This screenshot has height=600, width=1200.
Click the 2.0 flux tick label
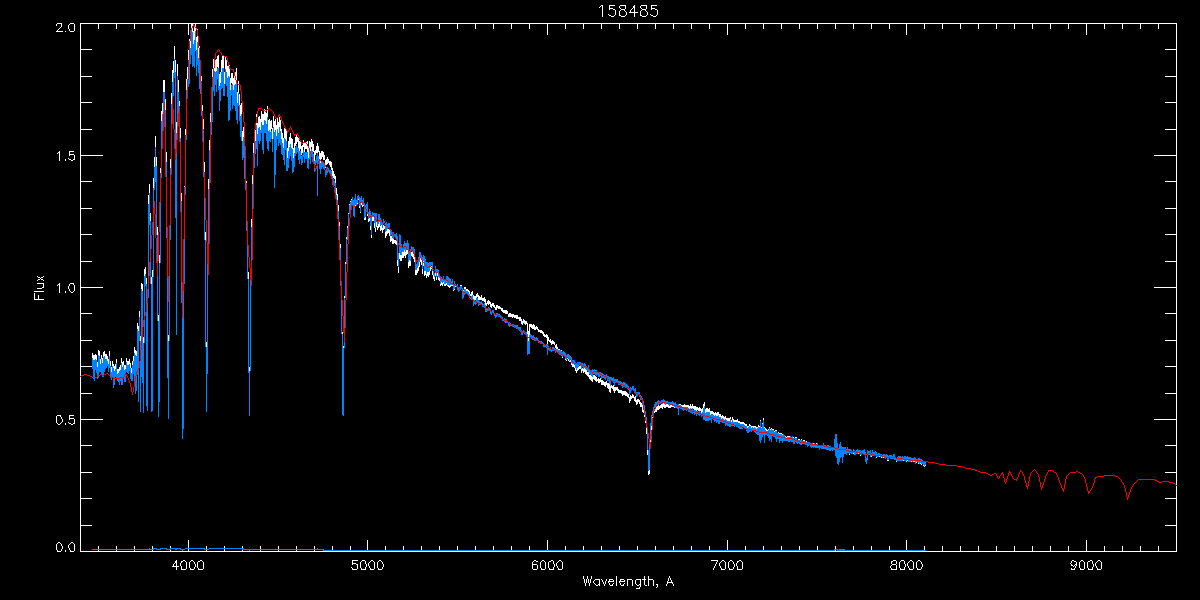(x=66, y=28)
